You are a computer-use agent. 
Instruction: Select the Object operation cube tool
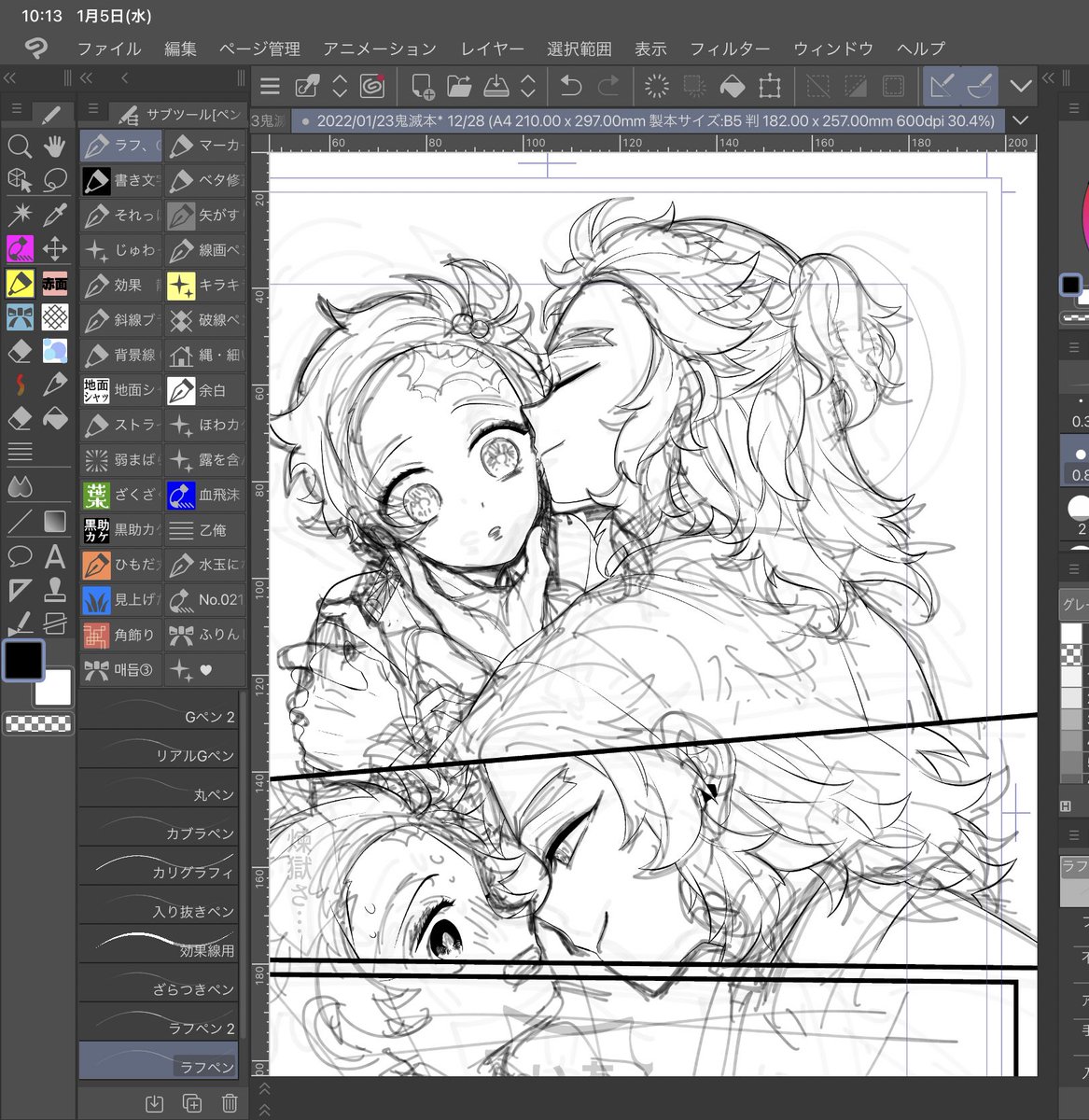[20, 180]
